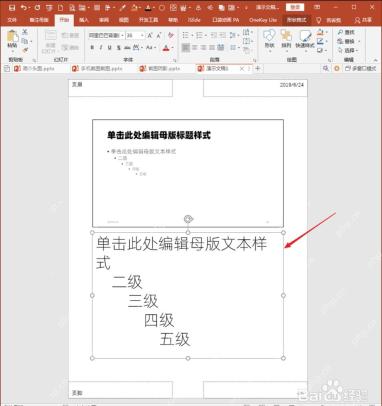Click the sign-in button in title bar
The image size is (382, 406).
pos(295,7)
